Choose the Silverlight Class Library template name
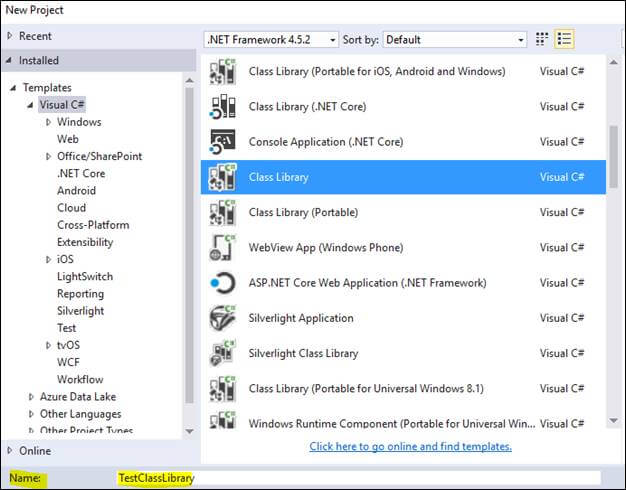Image resolution: width=626 pixels, height=490 pixels. (x=303, y=353)
